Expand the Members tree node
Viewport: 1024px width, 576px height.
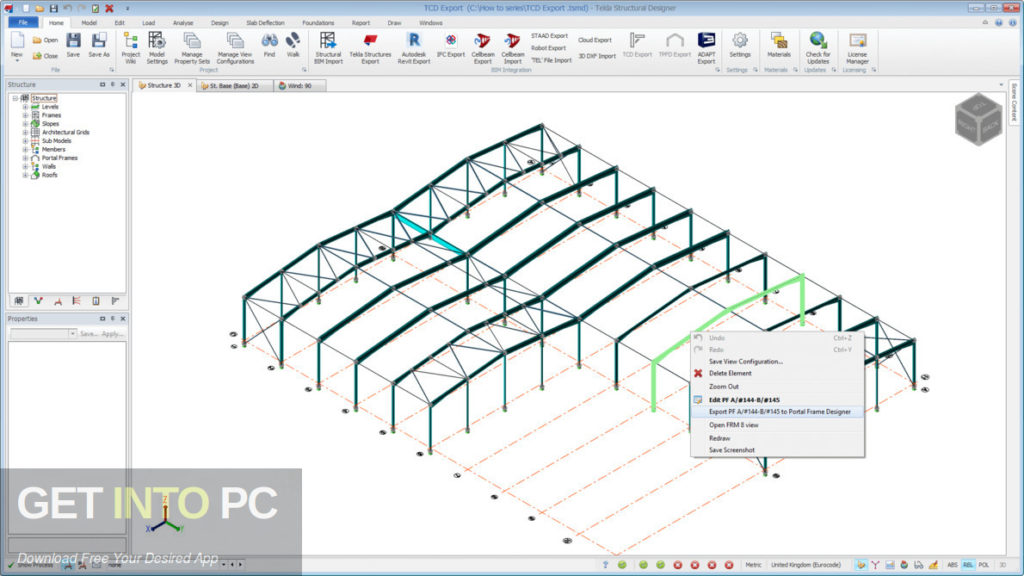25,149
